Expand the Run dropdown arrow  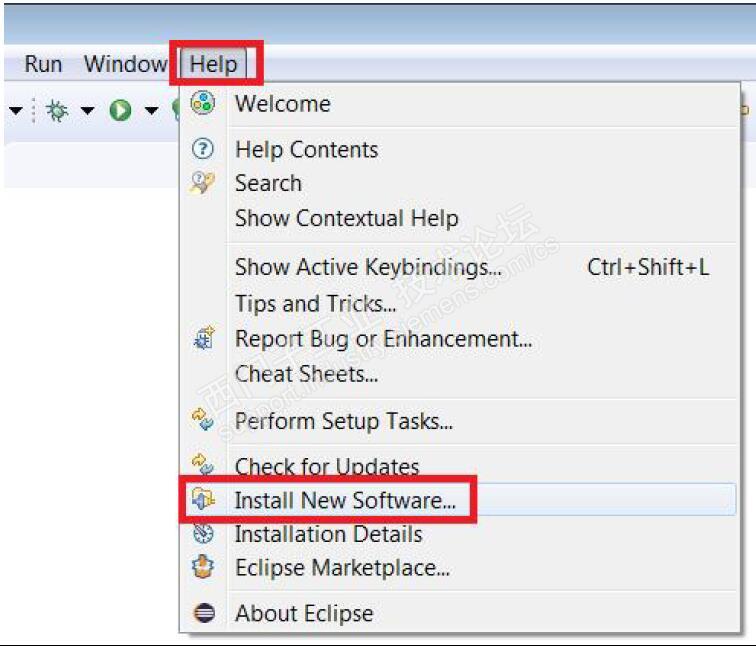click(x=151, y=111)
